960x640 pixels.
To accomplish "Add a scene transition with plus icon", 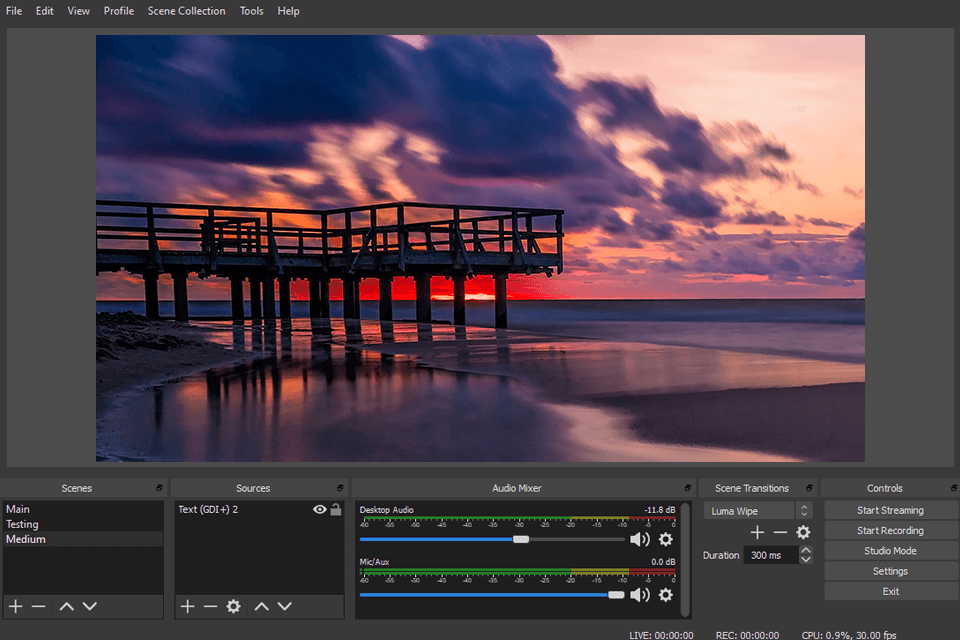I will pos(757,533).
